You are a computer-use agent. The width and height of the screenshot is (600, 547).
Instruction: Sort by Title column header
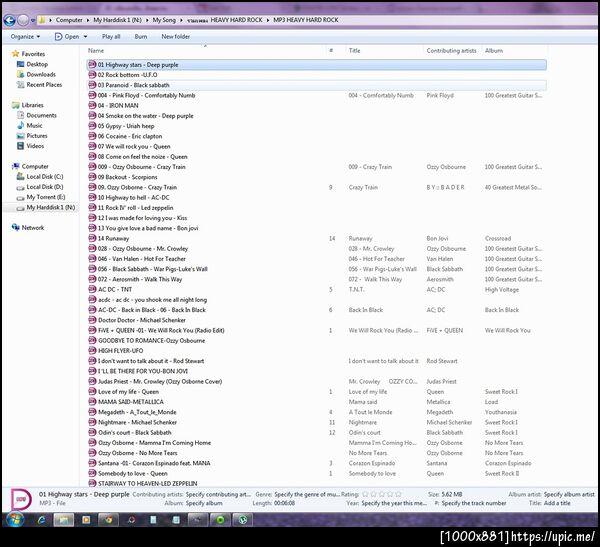coord(354,51)
